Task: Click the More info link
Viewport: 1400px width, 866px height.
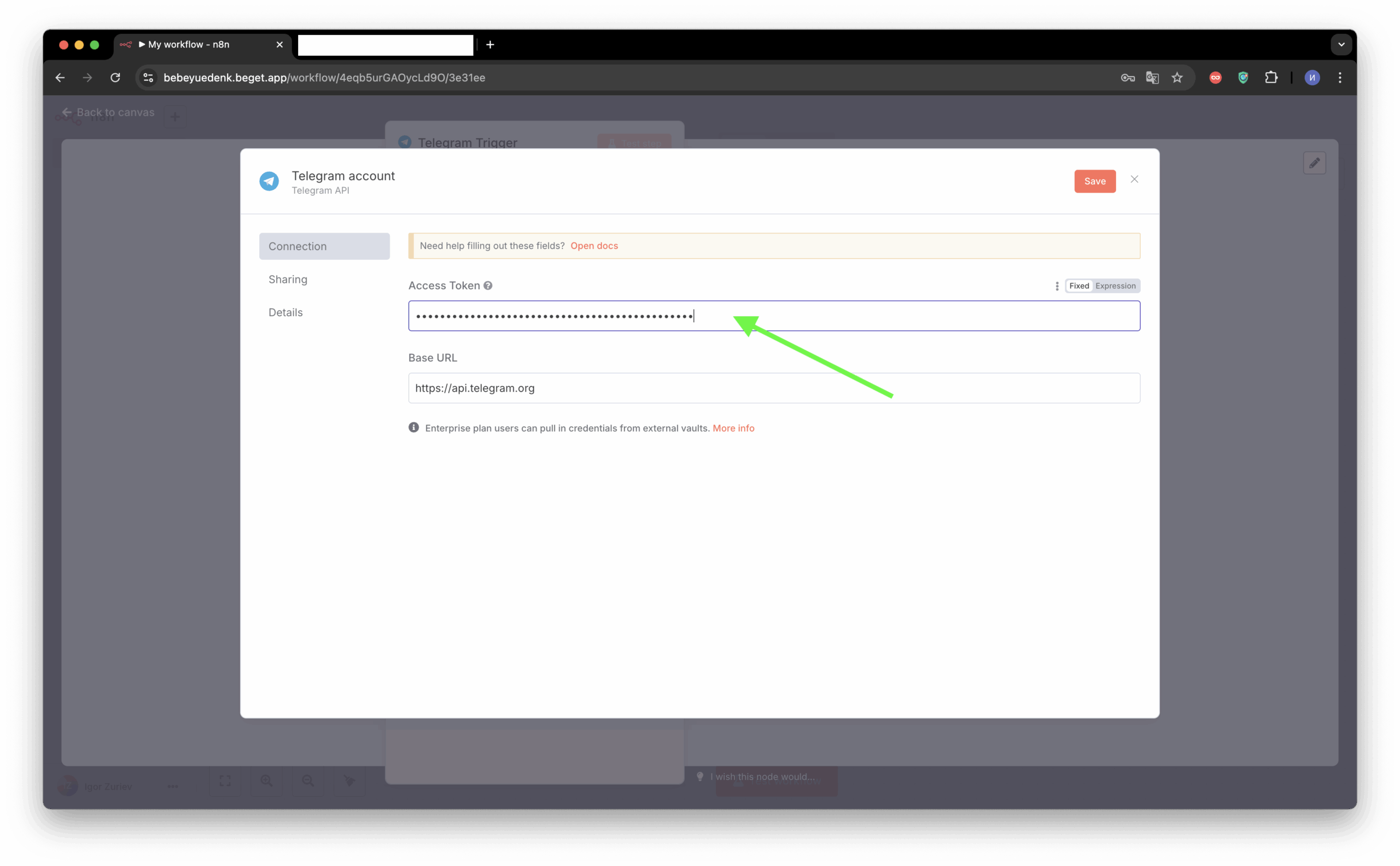Action: 733,428
